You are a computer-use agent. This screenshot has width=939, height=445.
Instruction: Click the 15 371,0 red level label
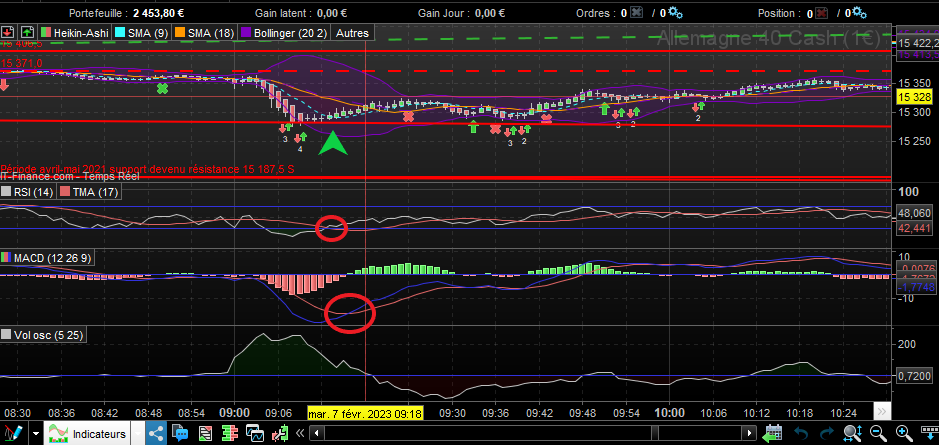click(22, 63)
